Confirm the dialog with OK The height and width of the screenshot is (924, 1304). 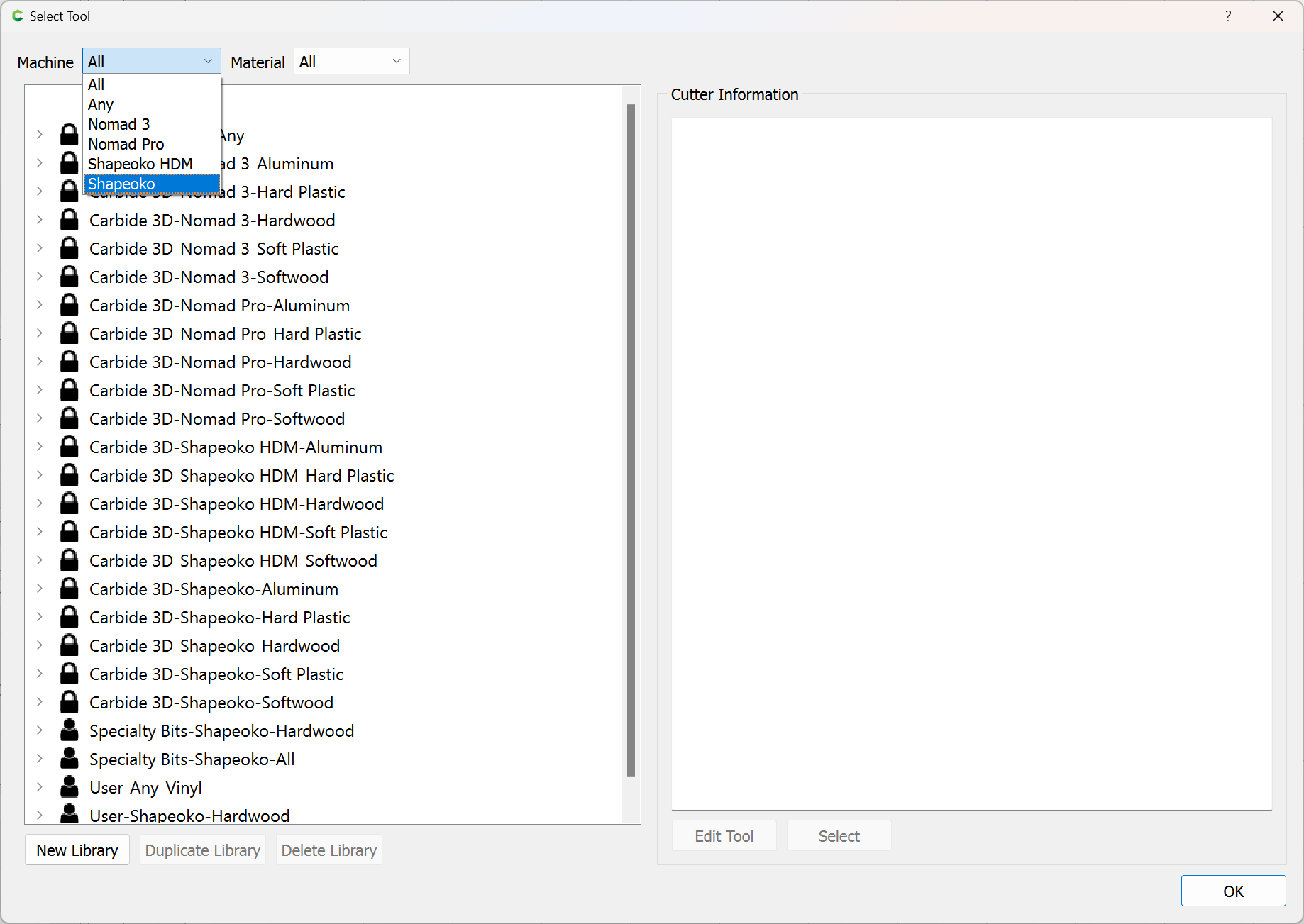point(1232,891)
